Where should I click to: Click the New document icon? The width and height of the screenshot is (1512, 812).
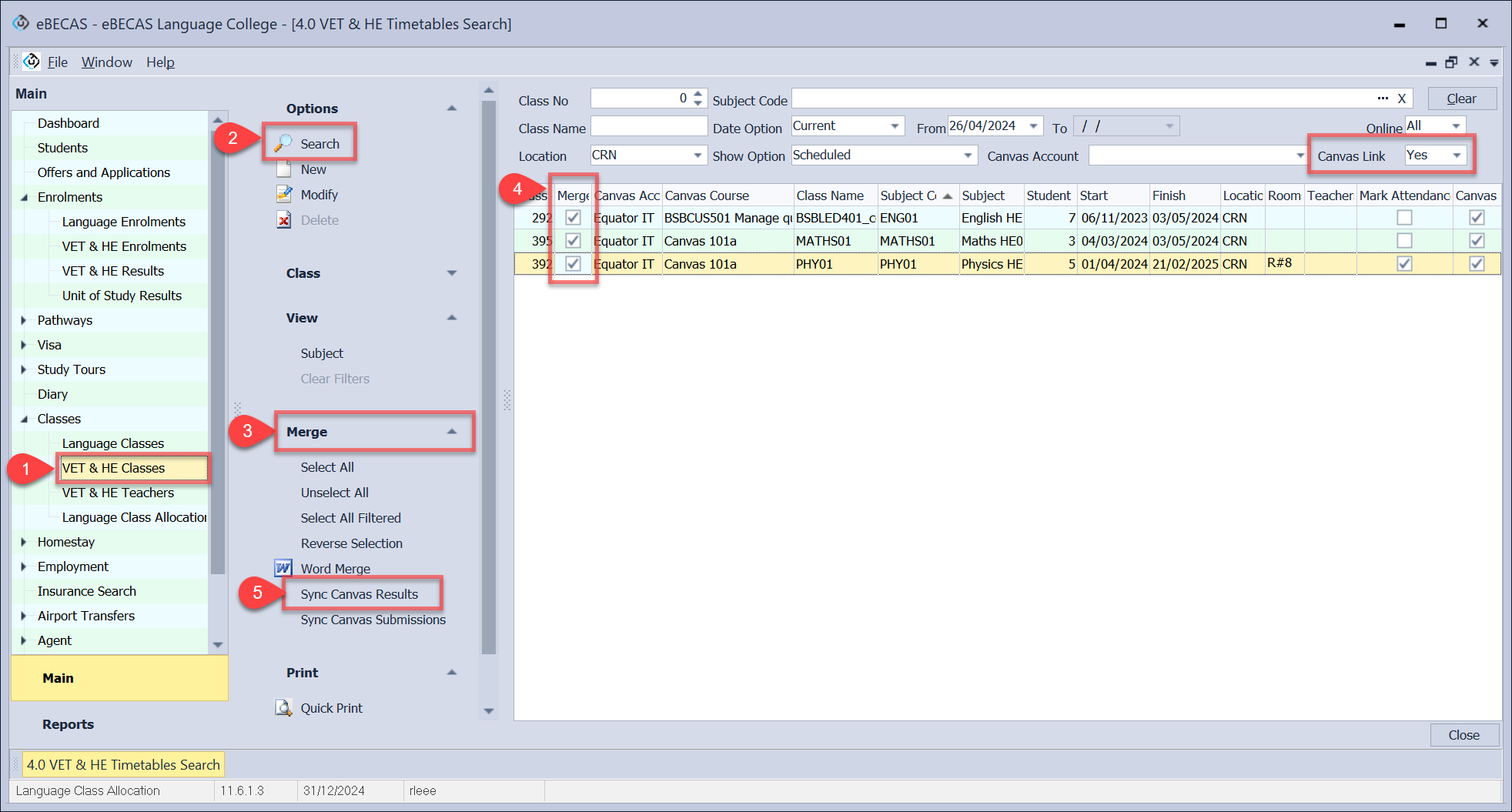click(x=284, y=169)
